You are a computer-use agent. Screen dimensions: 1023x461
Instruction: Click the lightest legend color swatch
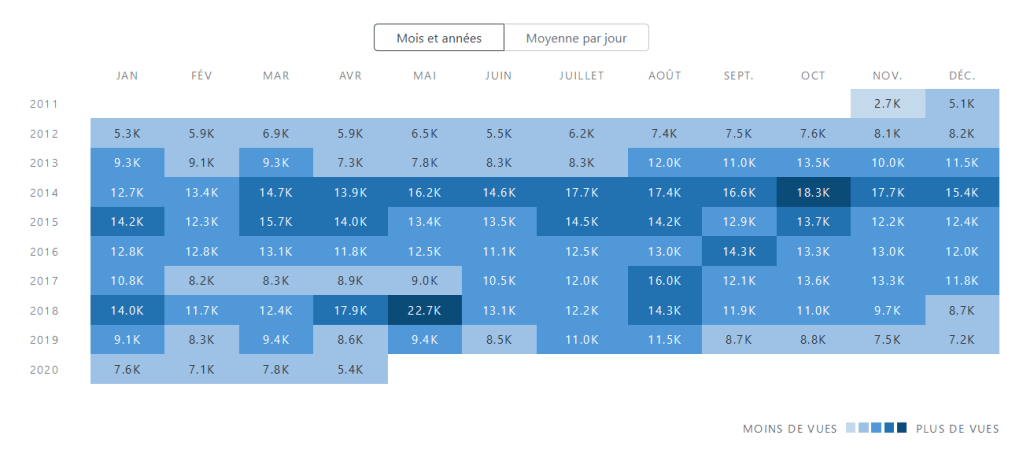tap(851, 429)
